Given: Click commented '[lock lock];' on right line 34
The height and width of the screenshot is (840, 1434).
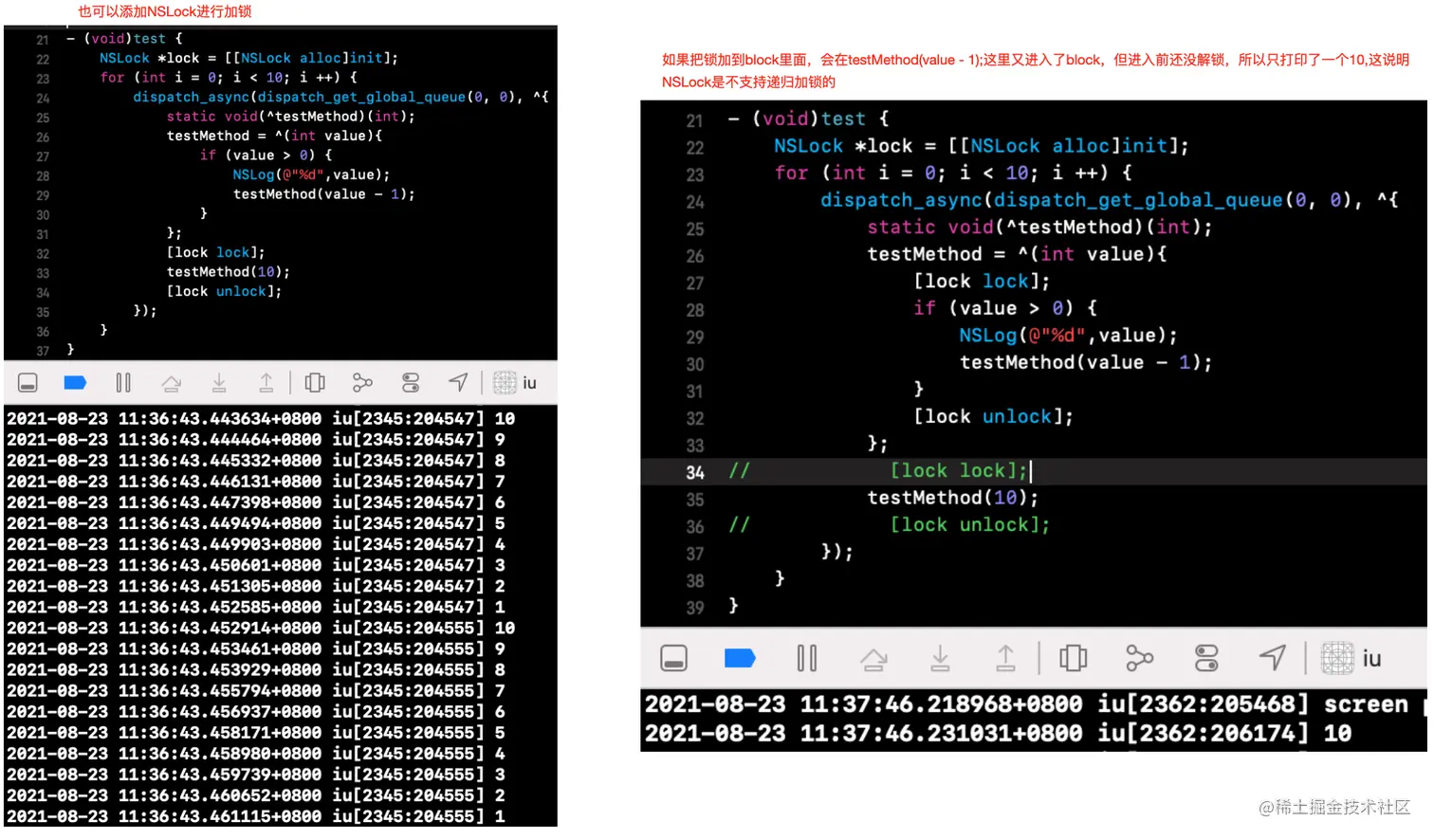Looking at the screenshot, I should pos(959,471).
